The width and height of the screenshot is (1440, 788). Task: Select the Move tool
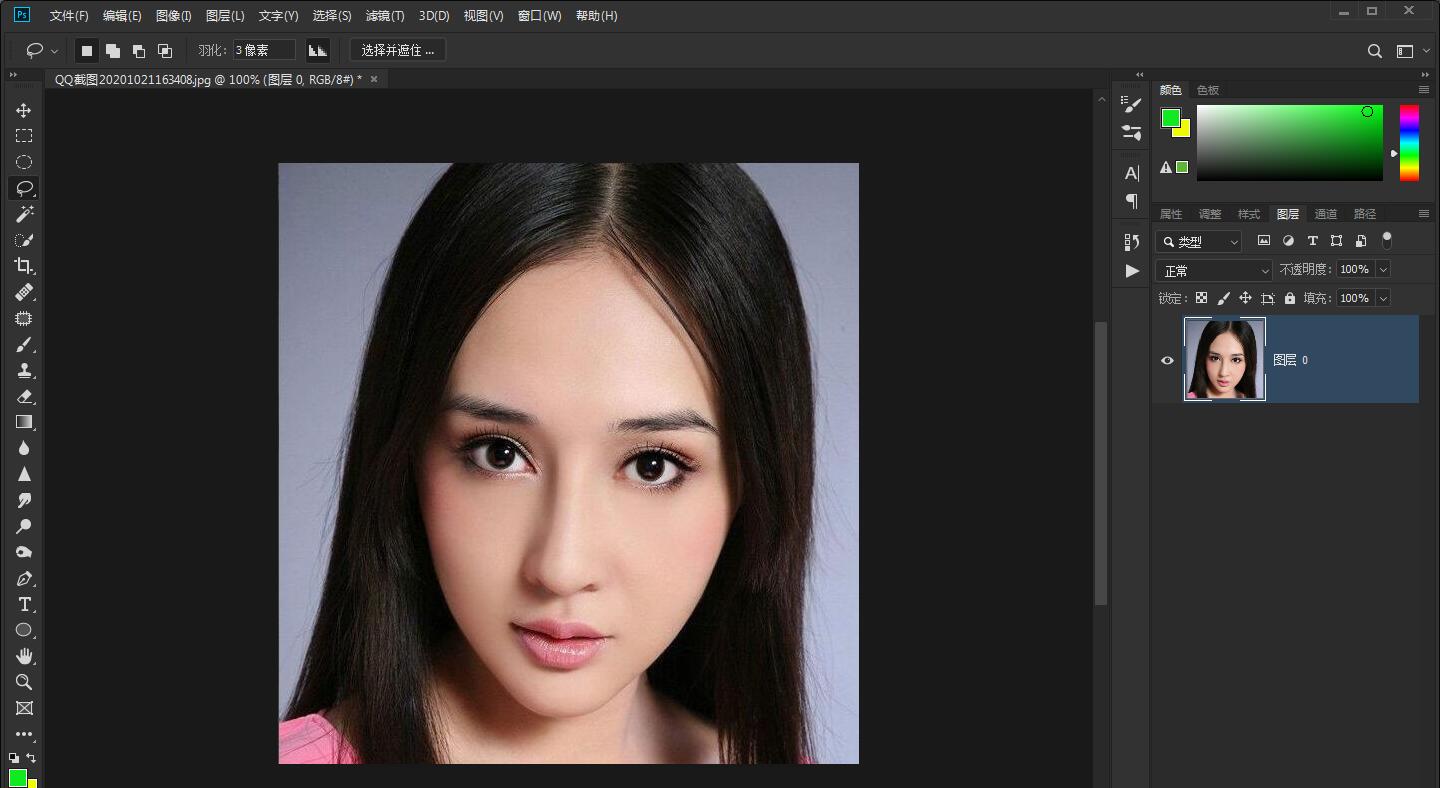point(24,110)
